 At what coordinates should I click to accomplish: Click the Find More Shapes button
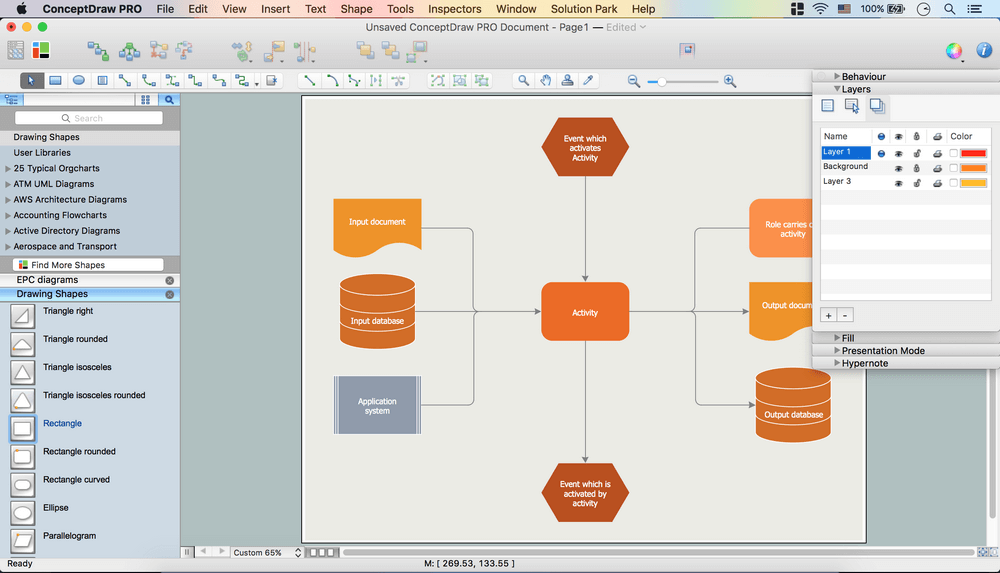[x=88, y=265]
